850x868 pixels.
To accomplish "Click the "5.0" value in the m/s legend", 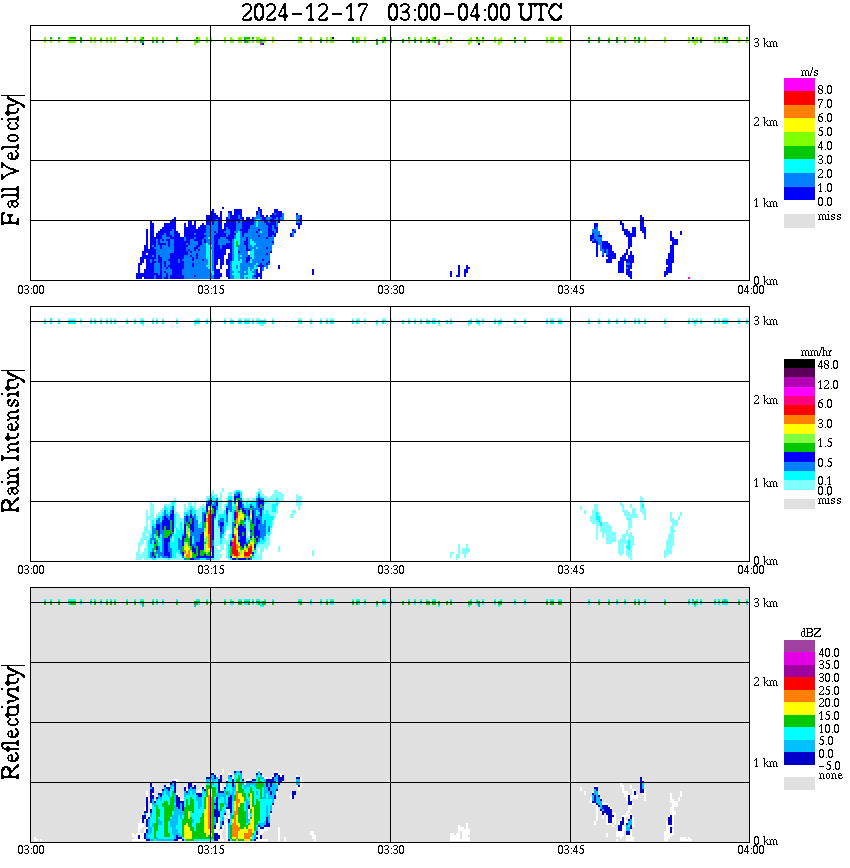I will [825, 132].
